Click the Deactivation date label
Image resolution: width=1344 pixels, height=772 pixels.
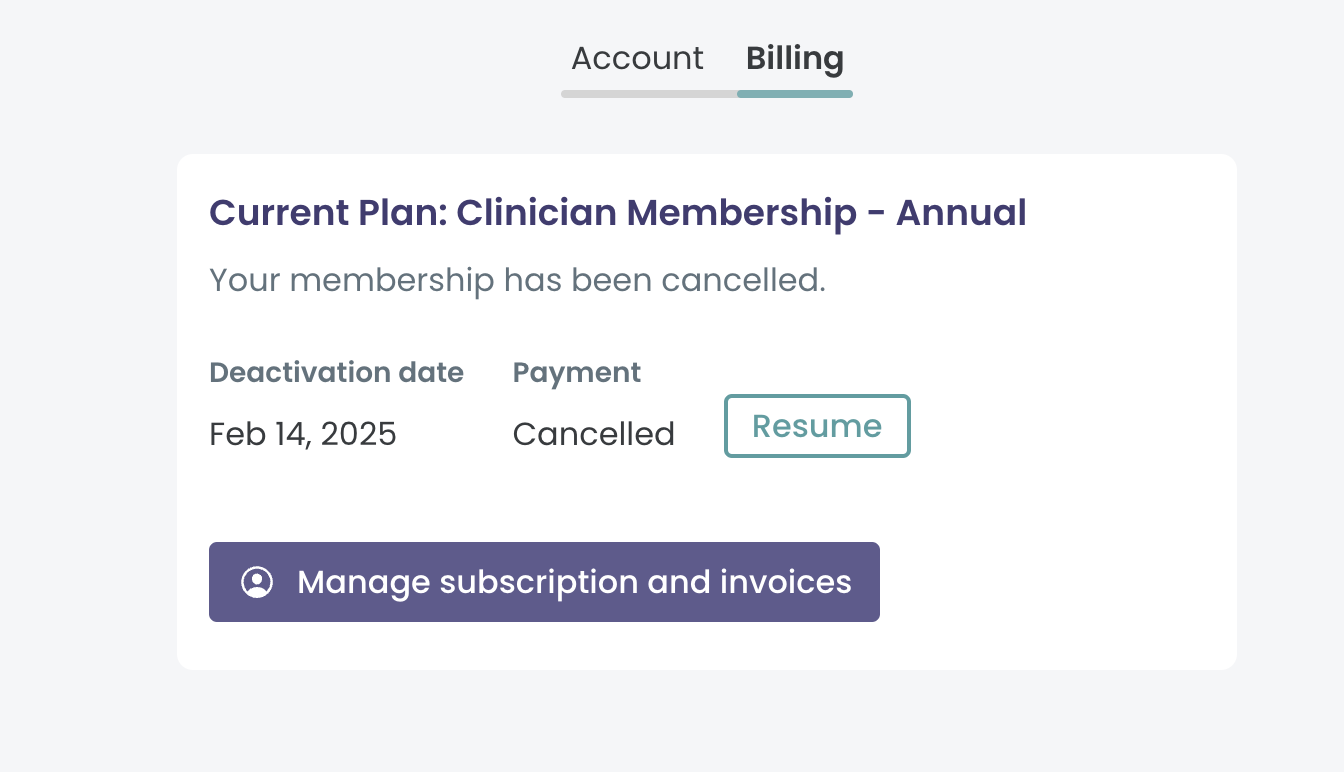click(x=336, y=373)
